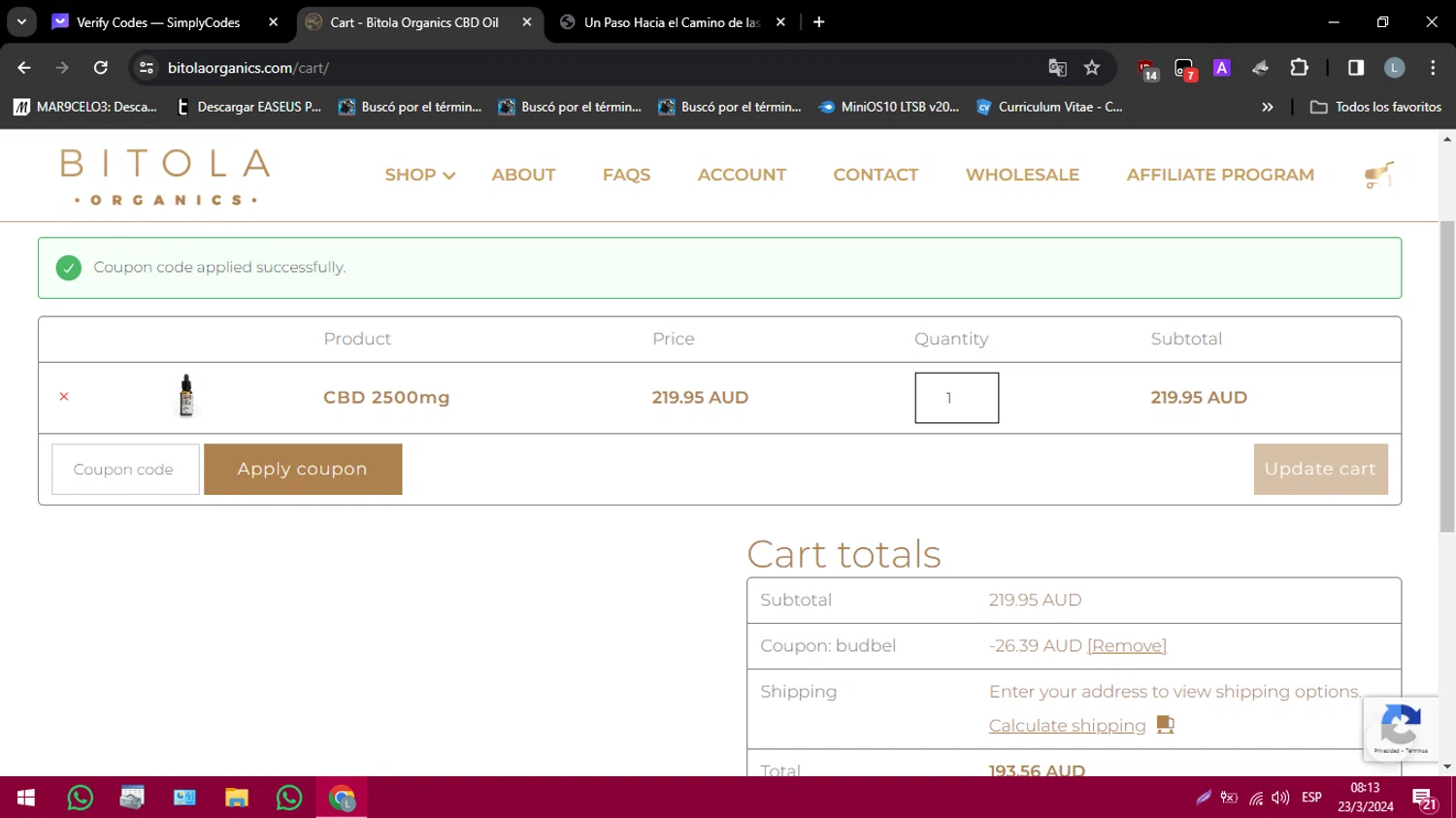Open the WHOLESALE page
Image resolution: width=1456 pixels, height=818 pixels.
(1022, 175)
